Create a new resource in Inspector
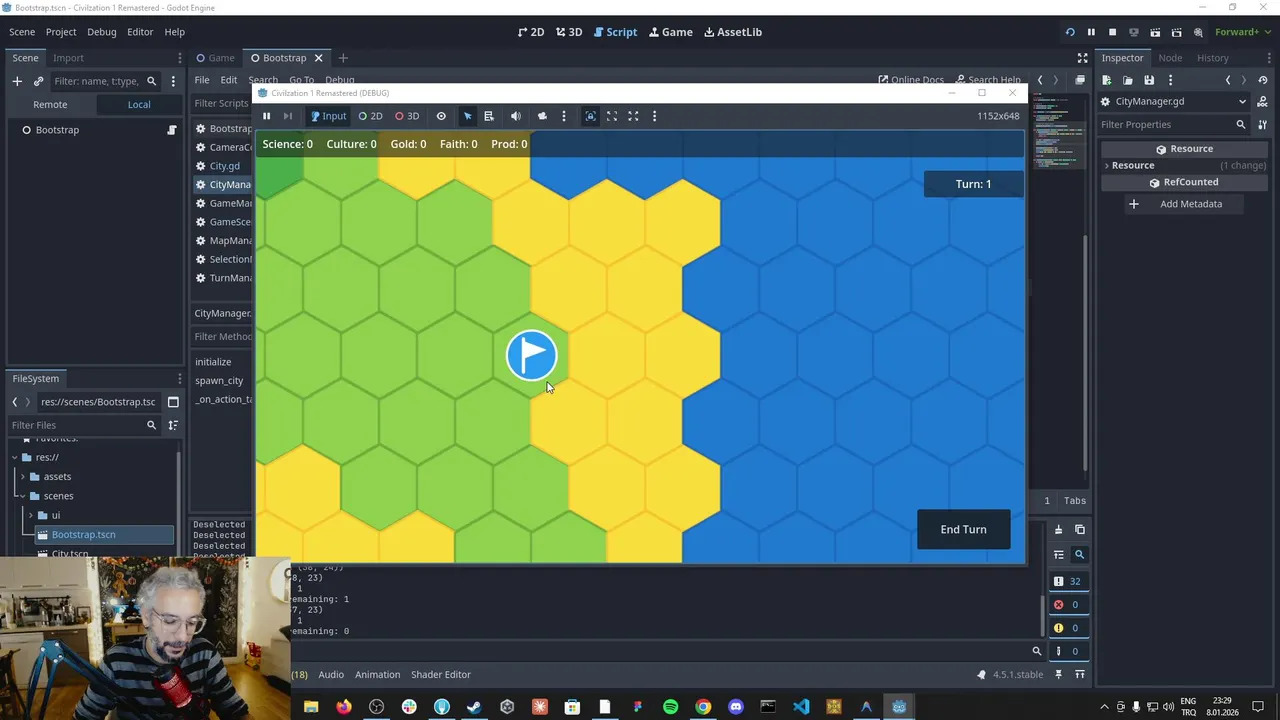 pyautogui.click(x=1107, y=80)
